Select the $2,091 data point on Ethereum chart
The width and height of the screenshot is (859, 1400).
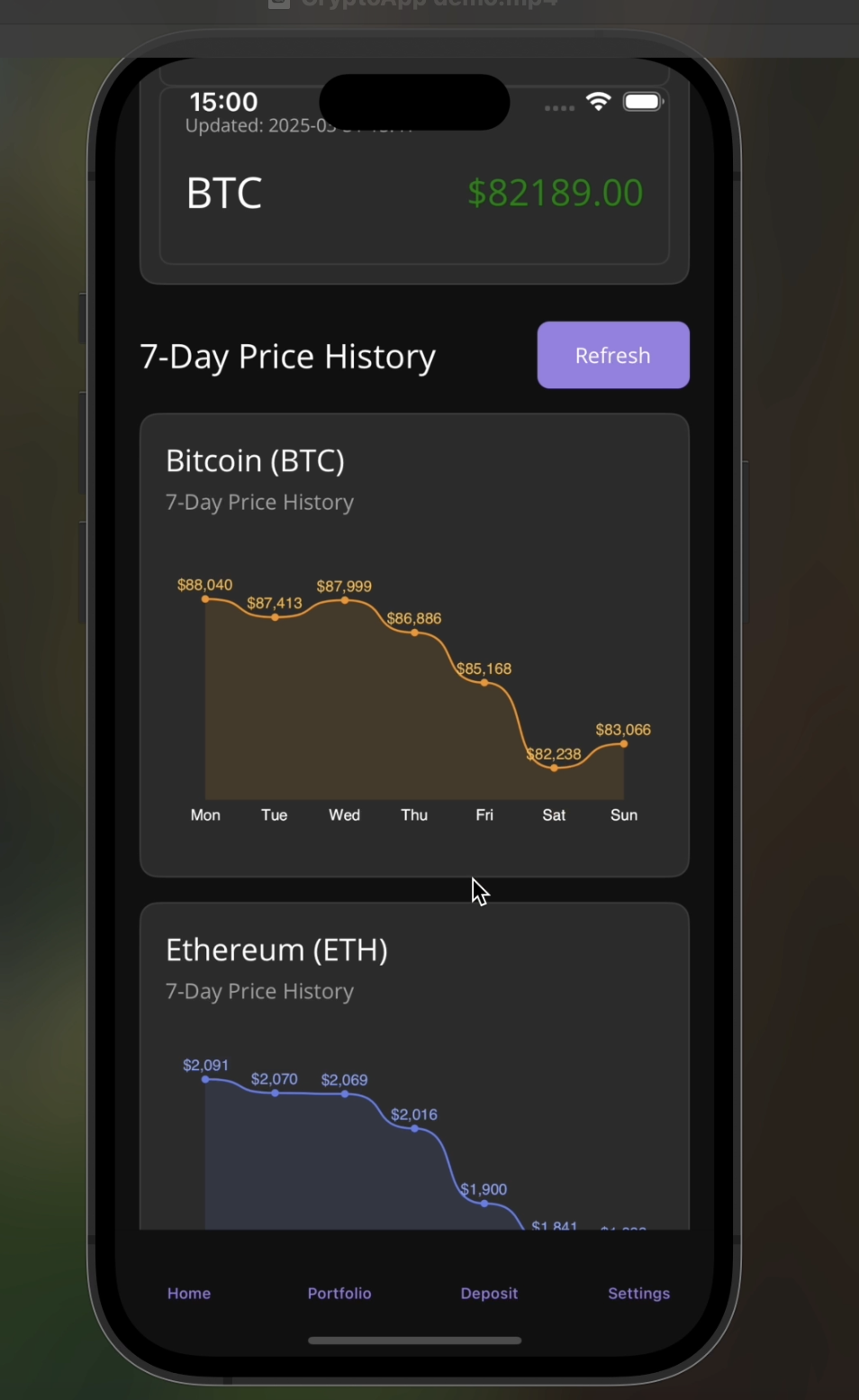click(205, 1078)
